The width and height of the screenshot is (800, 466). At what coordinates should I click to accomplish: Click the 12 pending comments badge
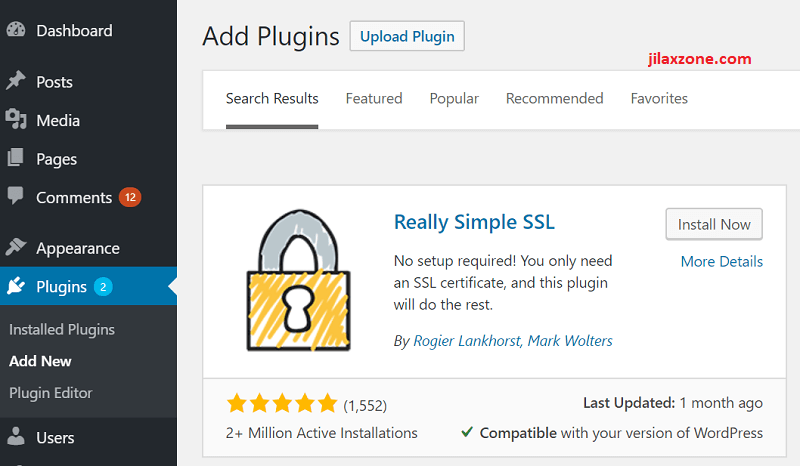click(x=130, y=197)
